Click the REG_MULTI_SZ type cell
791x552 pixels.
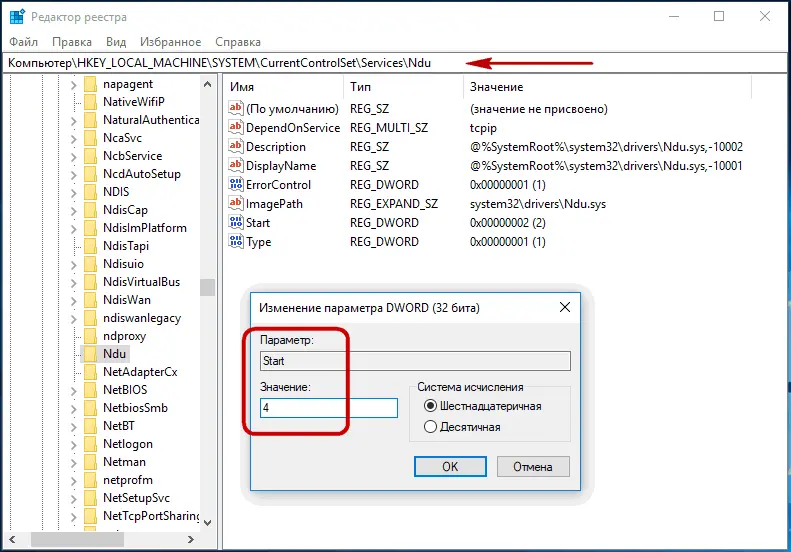[x=389, y=128]
